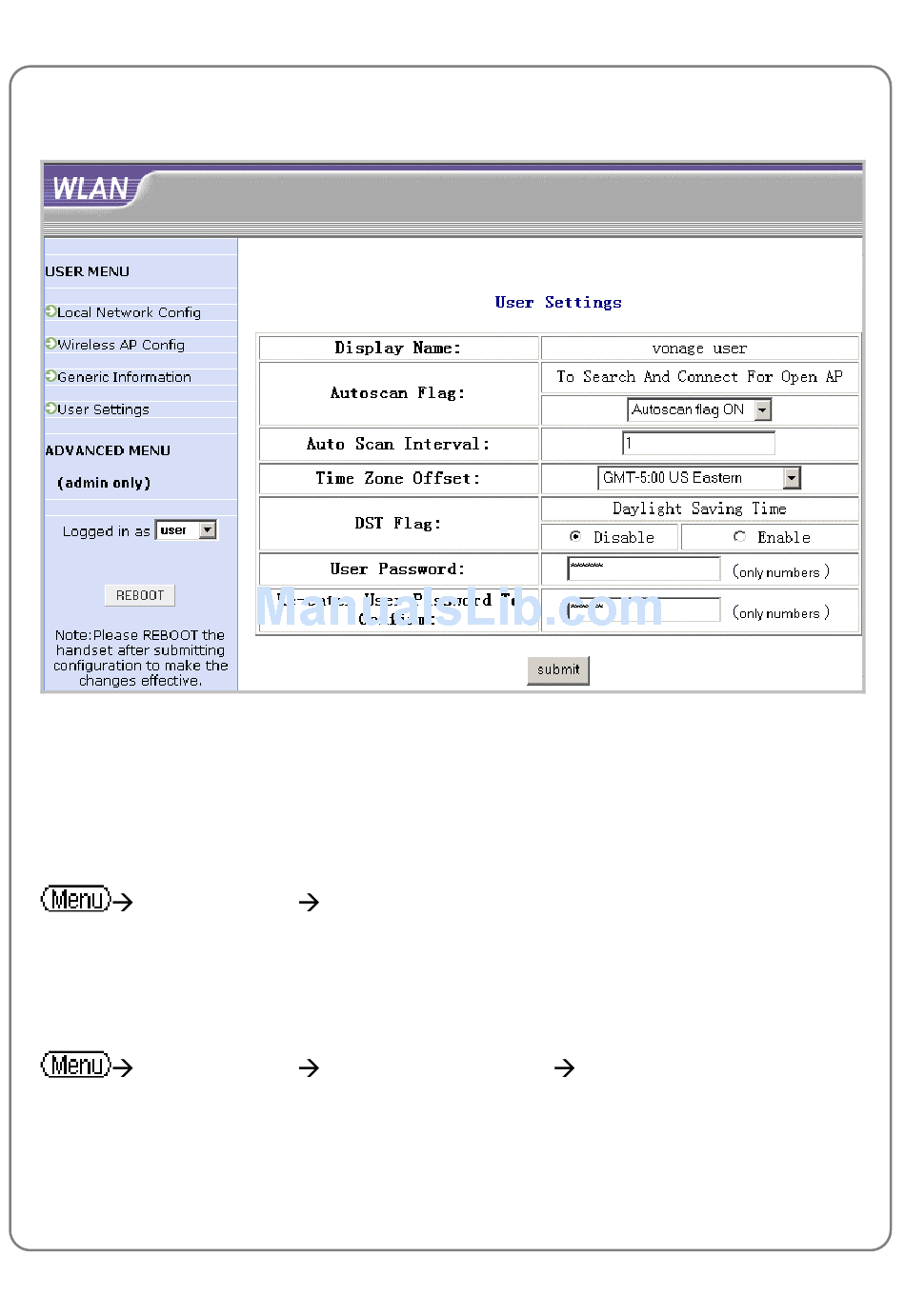Focus the Auto Scan Interval field

[x=698, y=444]
